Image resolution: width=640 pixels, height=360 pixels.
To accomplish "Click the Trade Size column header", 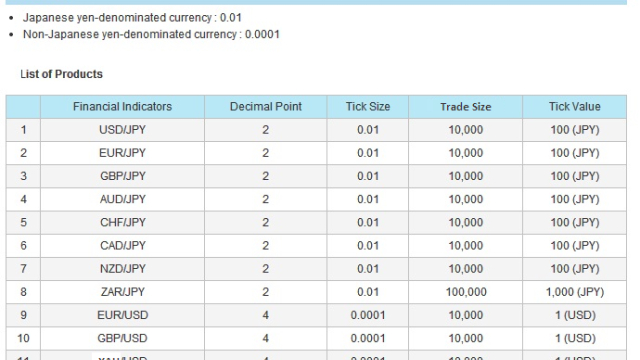I will (466, 107).
